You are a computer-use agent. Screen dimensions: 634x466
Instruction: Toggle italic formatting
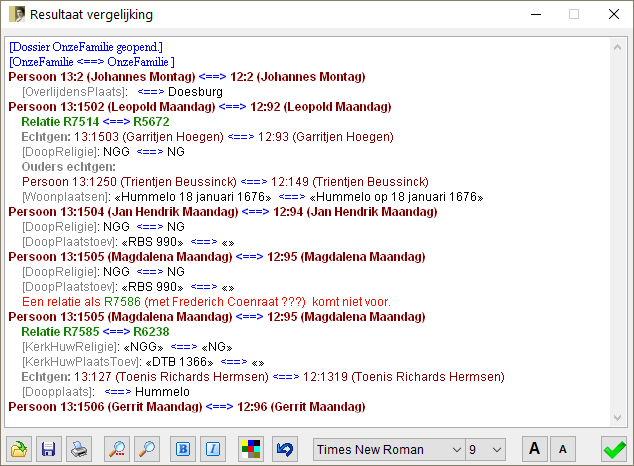click(x=213, y=449)
